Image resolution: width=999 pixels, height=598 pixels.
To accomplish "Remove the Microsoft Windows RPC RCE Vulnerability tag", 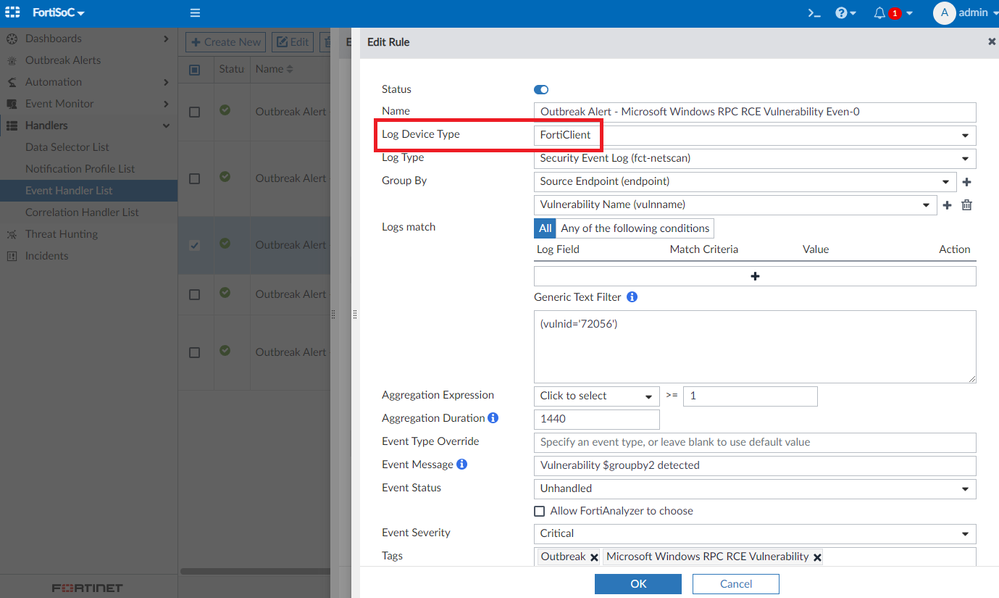I will 817,557.
